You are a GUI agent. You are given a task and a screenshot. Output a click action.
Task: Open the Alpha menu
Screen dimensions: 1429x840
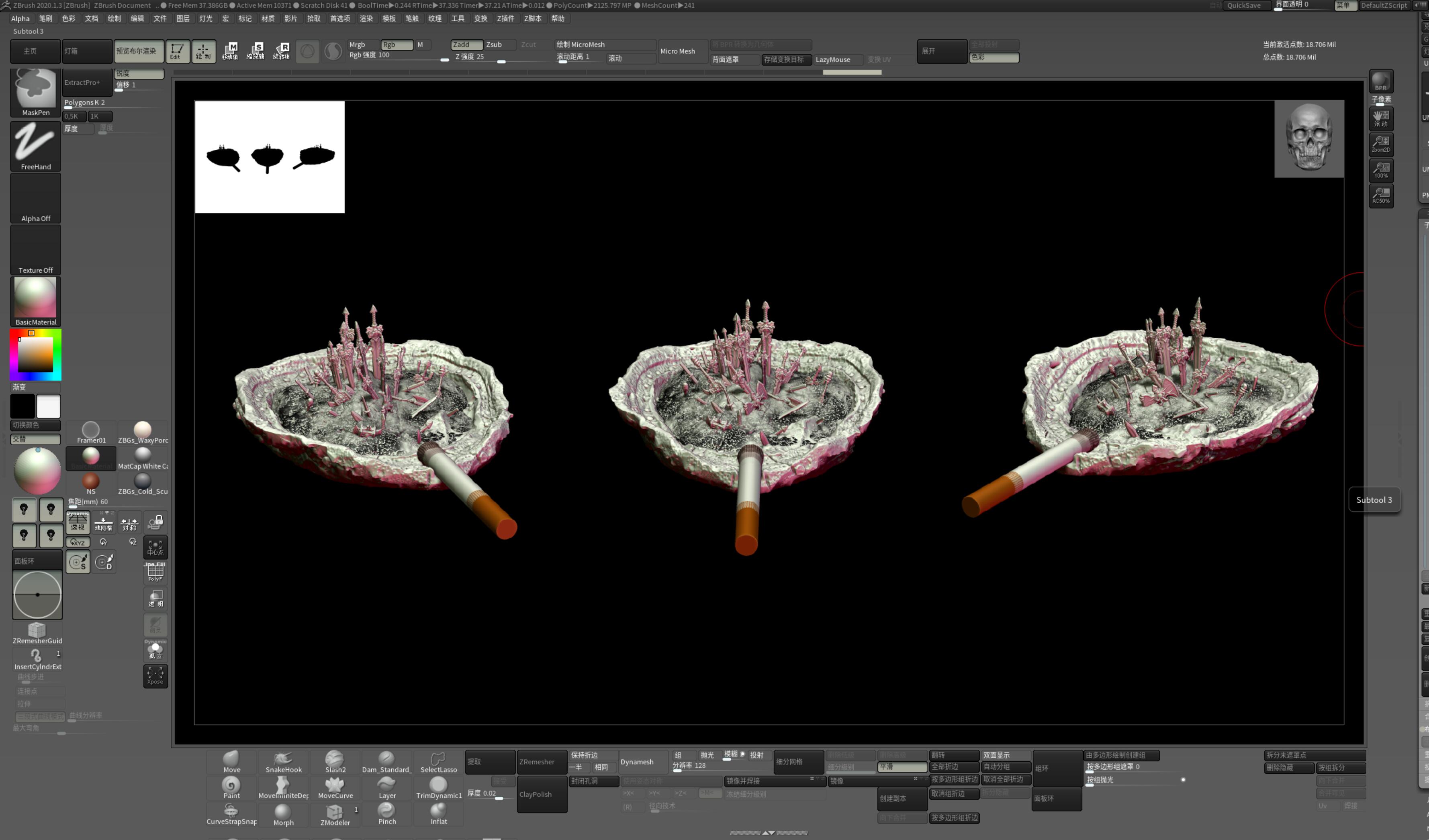(x=20, y=18)
